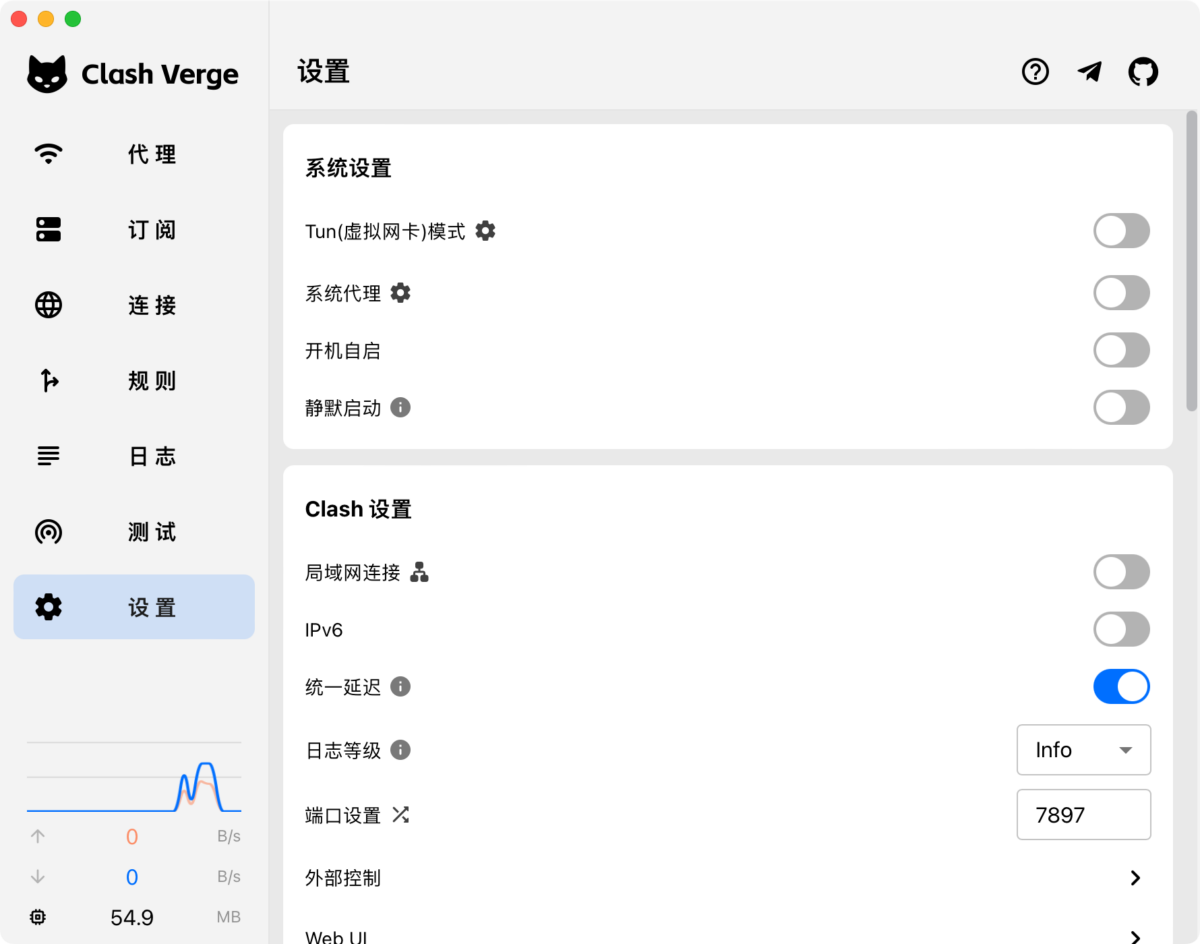
Task: Open the 日志 page
Action: (x=134, y=456)
